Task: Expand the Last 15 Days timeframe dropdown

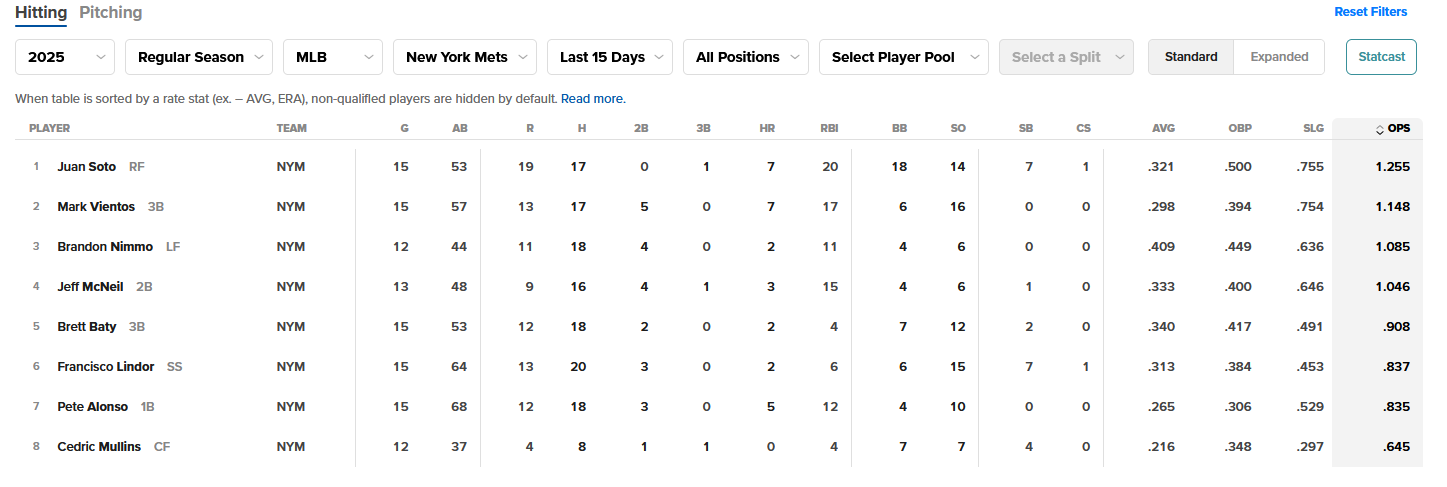Action: point(610,57)
